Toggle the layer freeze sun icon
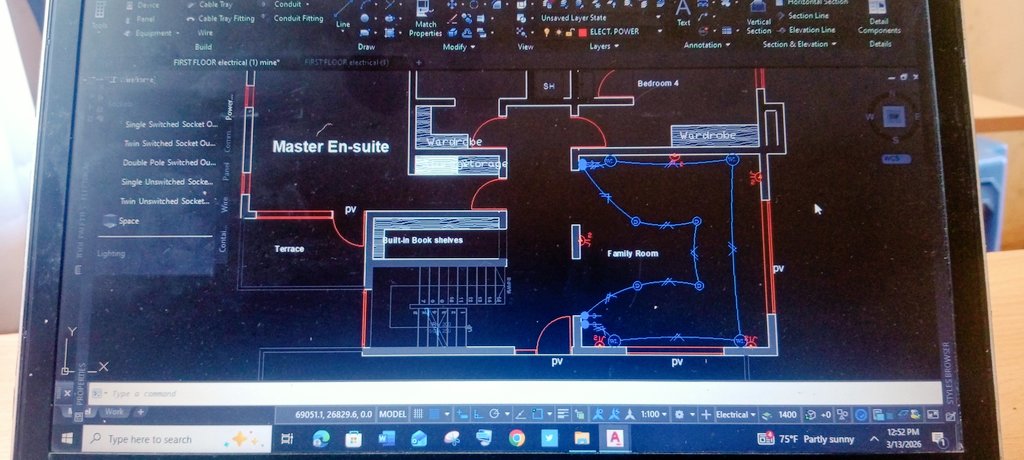Screen dimensions: 1024x460 pos(558,32)
